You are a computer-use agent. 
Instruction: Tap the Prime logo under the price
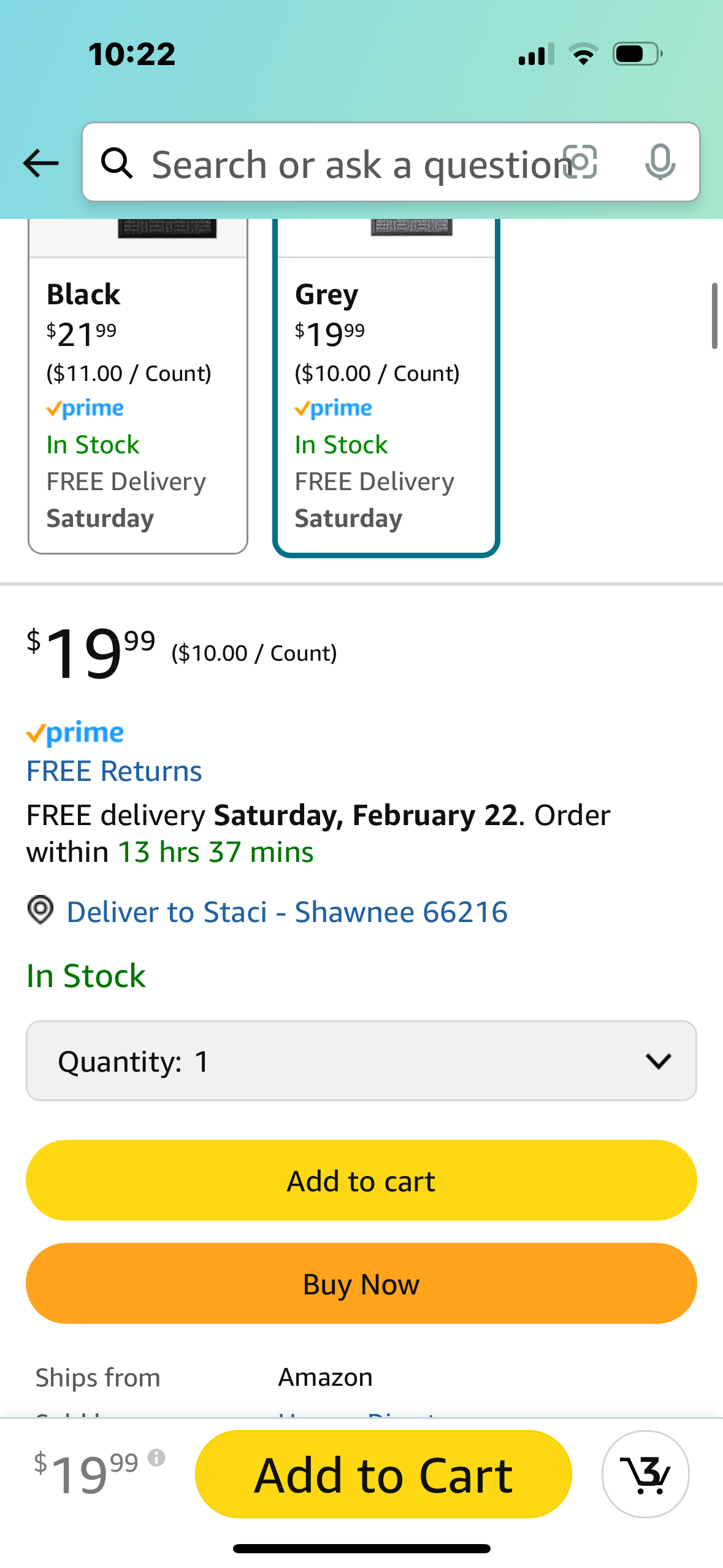pyautogui.click(x=75, y=733)
